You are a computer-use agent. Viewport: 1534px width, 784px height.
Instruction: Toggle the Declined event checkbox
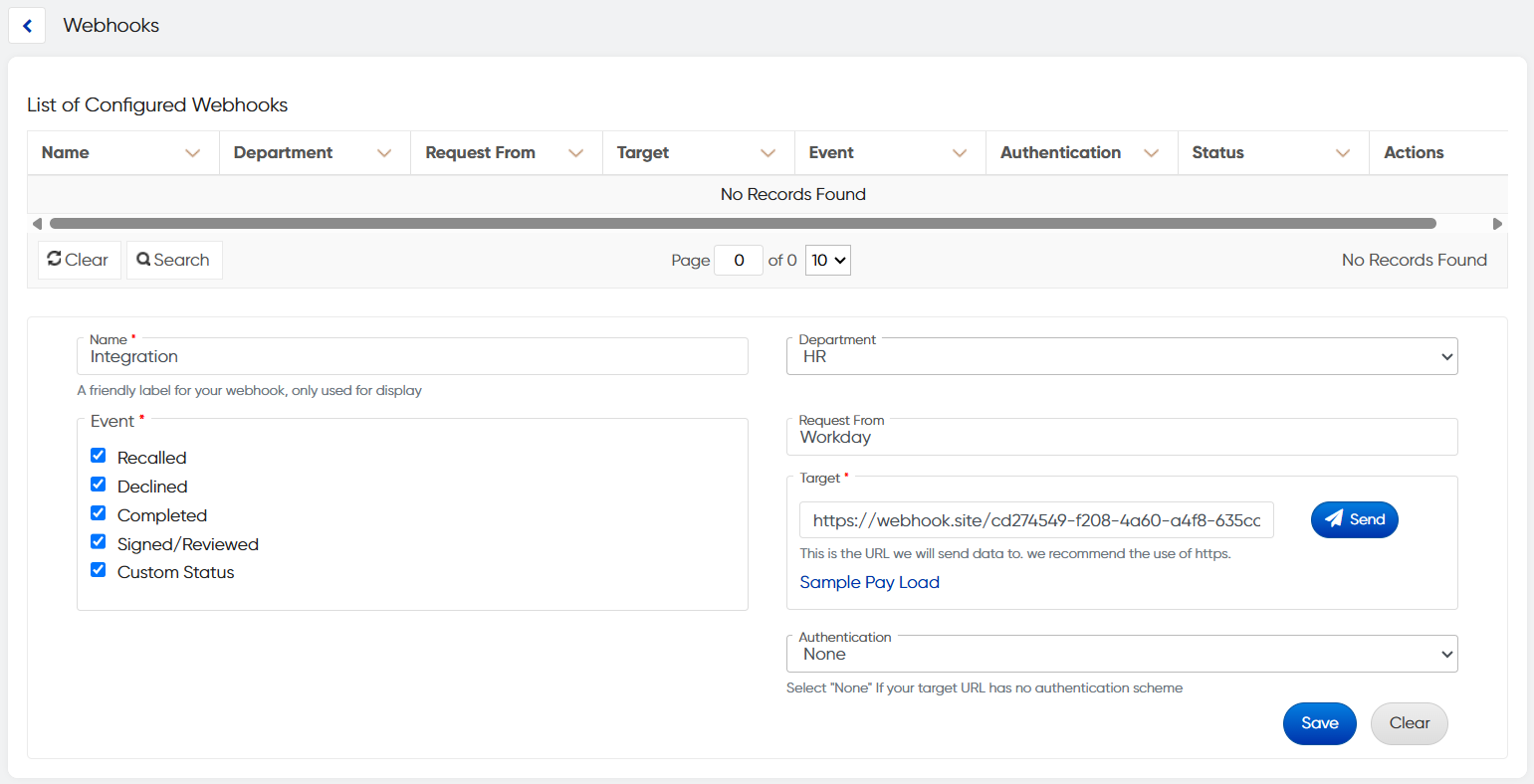pyautogui.click(x=99, y=485)
